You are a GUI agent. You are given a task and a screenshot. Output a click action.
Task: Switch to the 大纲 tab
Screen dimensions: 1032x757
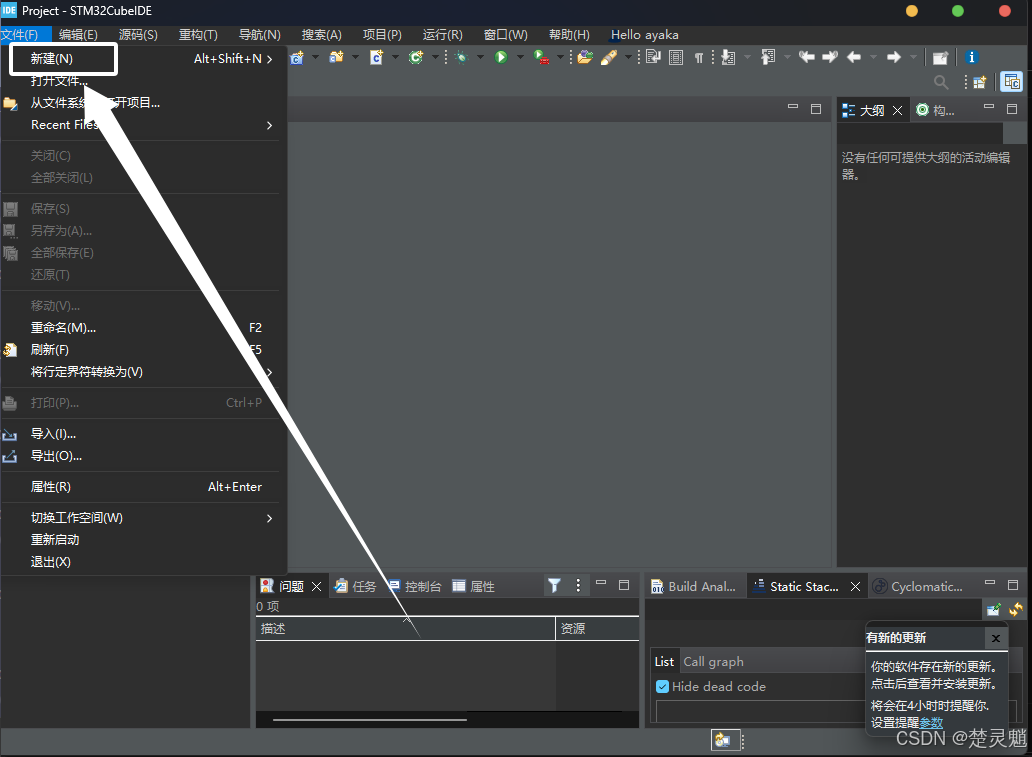click(872, 110)
